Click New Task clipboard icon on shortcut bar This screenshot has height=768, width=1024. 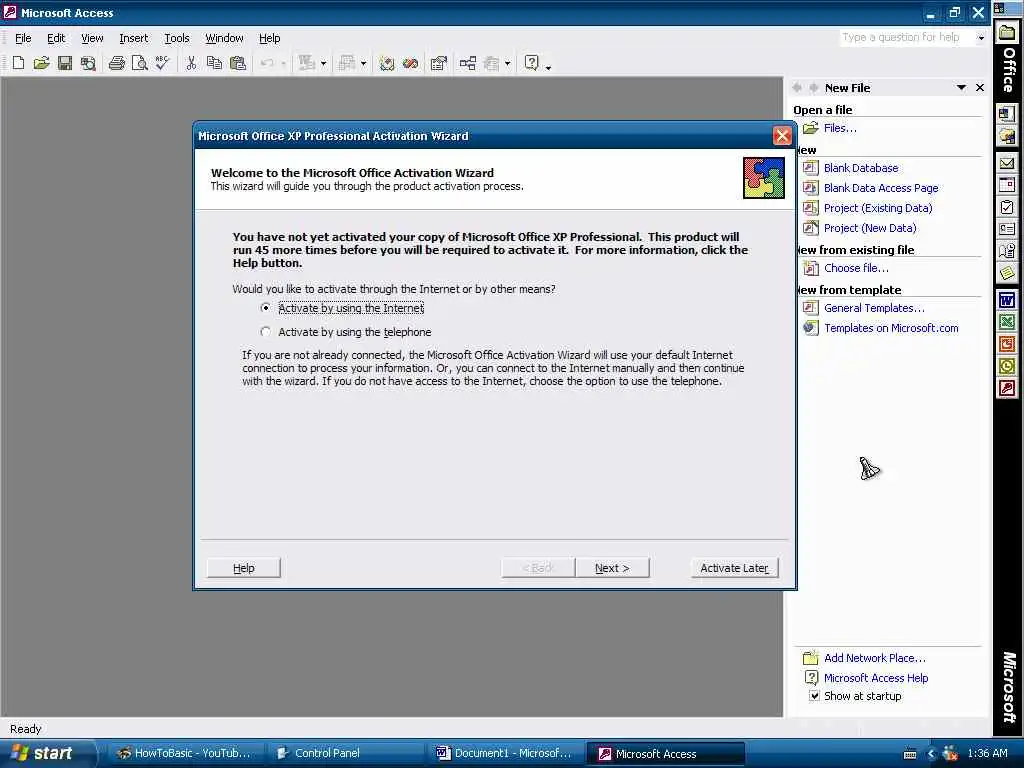click(1007, 208)
